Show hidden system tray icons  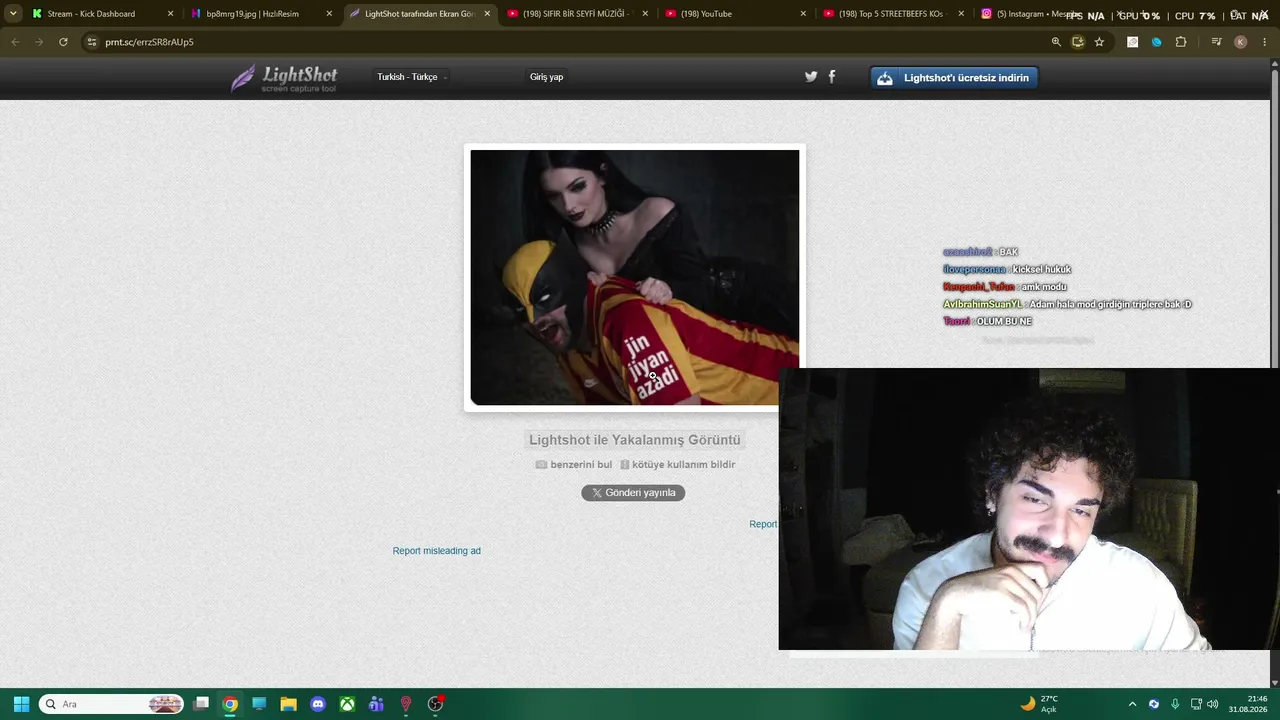[x=1132, y=704]
